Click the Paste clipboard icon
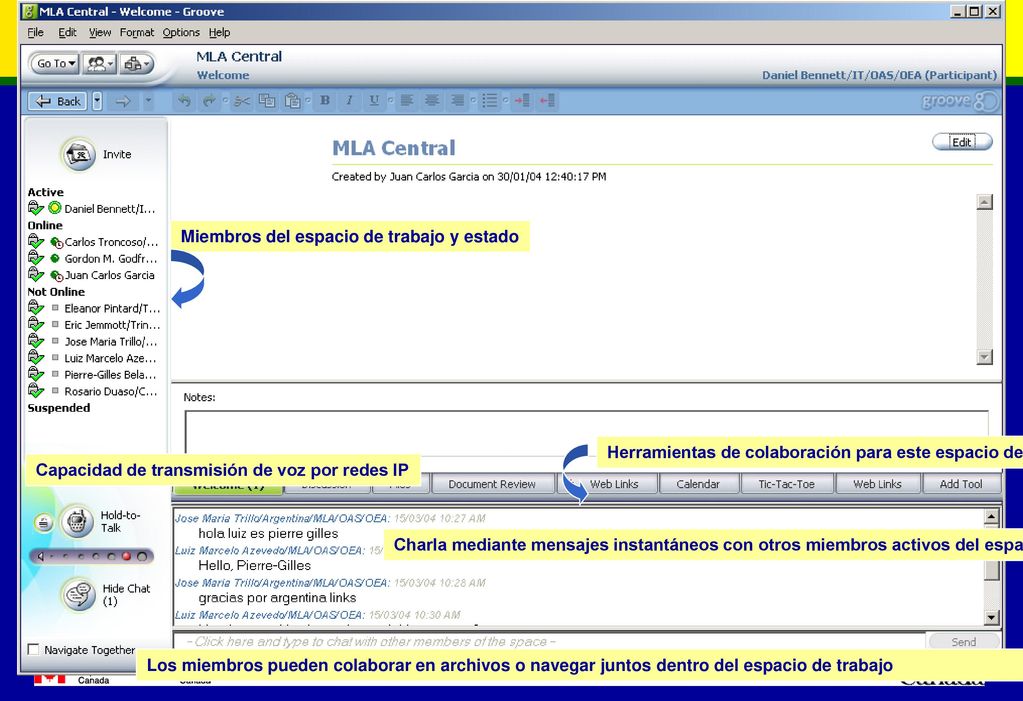1023x701 pixels. tap(293, 101)
